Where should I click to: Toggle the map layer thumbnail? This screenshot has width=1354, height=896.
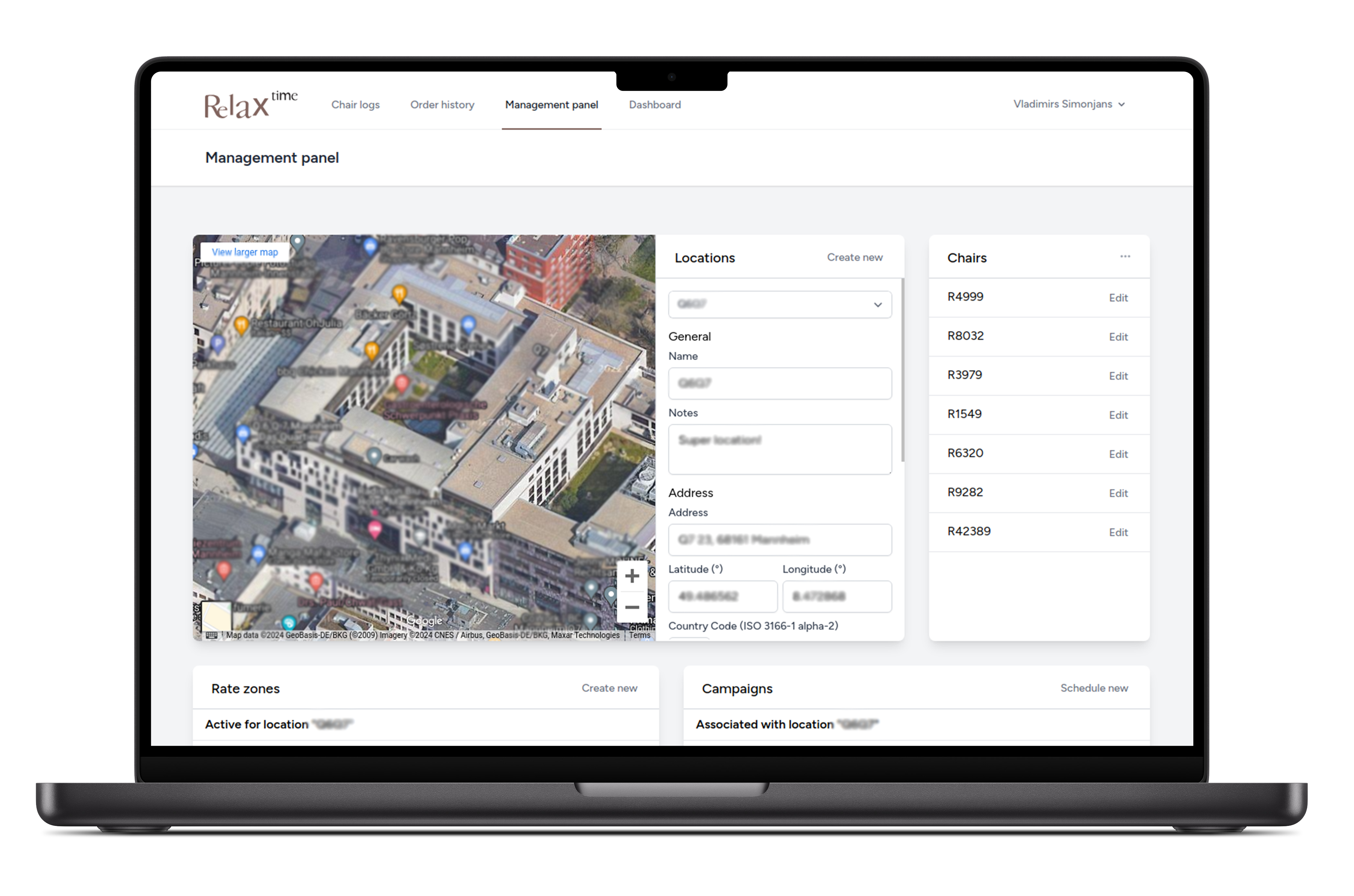pyautogui.click(x=216, y=615)
